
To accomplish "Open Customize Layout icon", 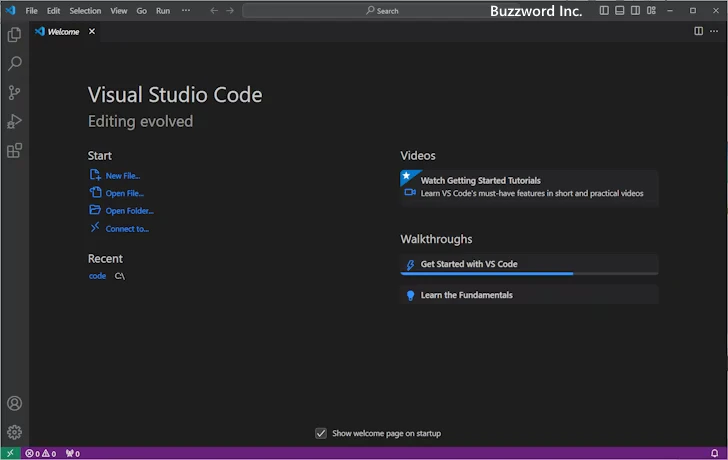I will coord(651,10).
